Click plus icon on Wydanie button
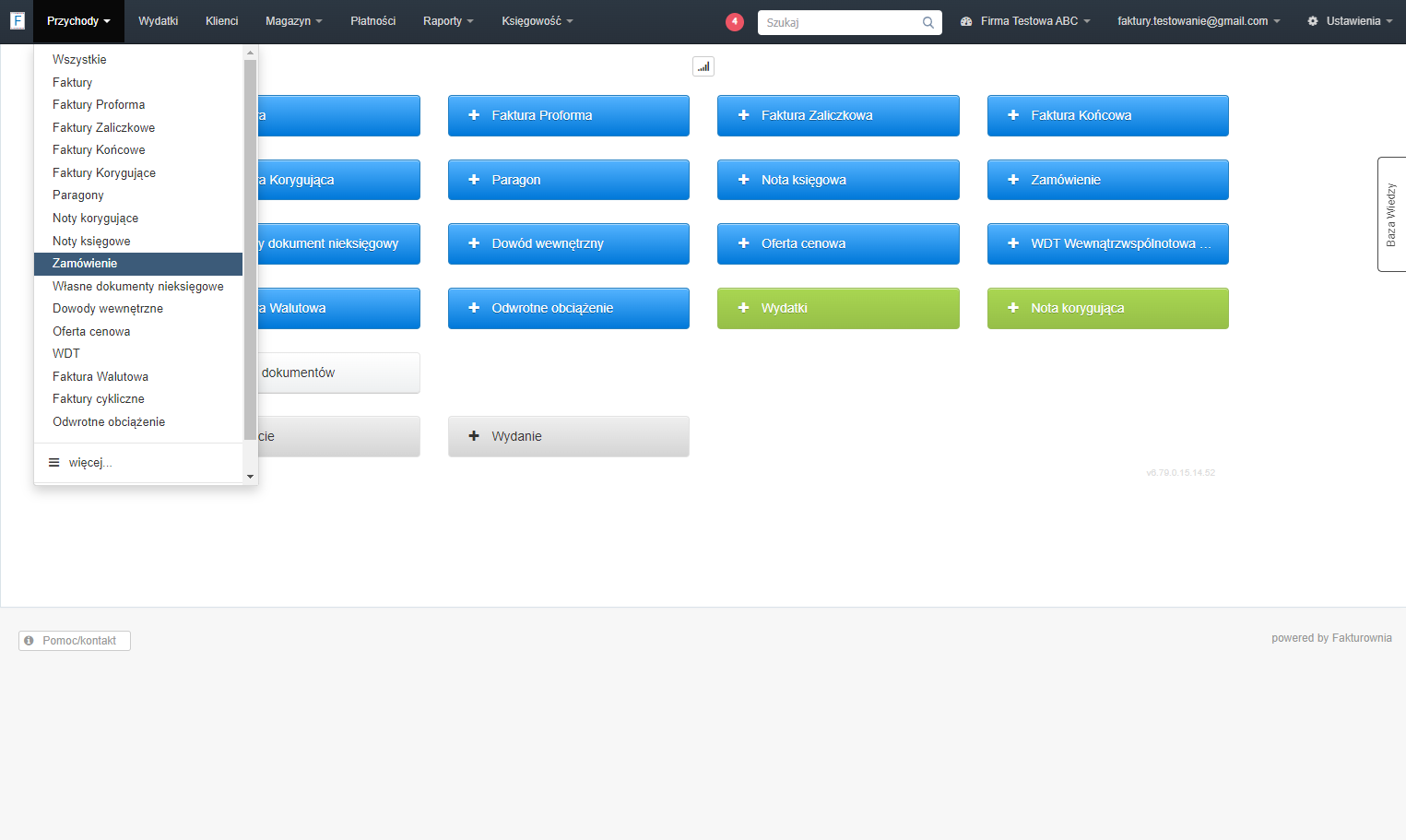This screenshot has height=840, width=1406. coord(474,436)
